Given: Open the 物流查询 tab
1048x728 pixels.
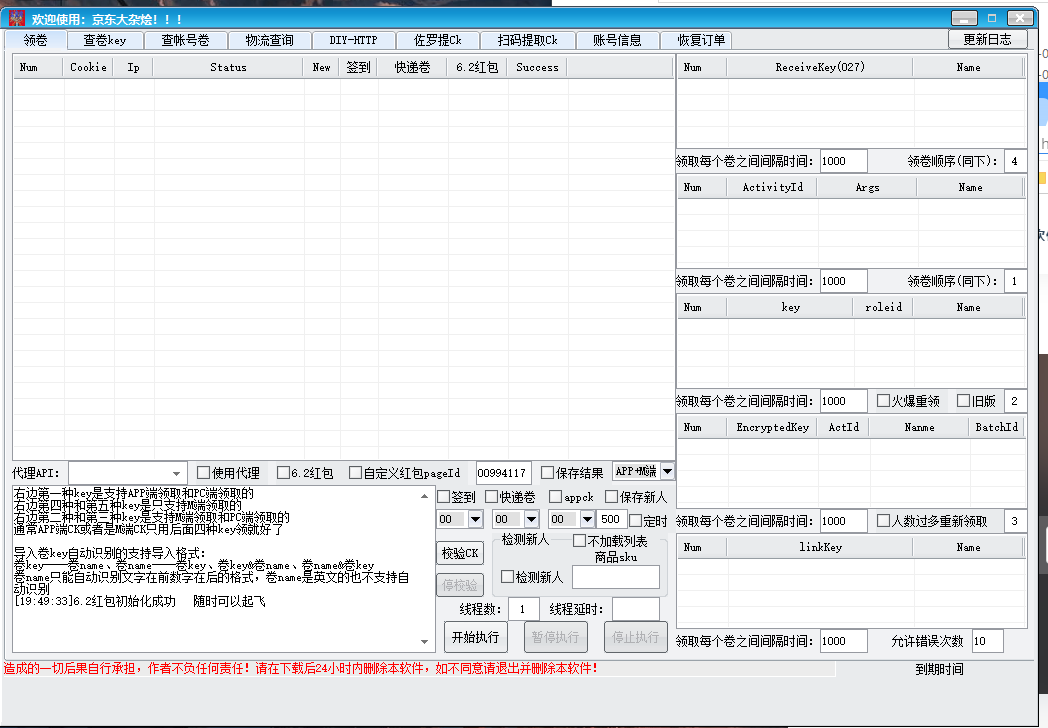Looking at the screenshot, I should 269,40.
